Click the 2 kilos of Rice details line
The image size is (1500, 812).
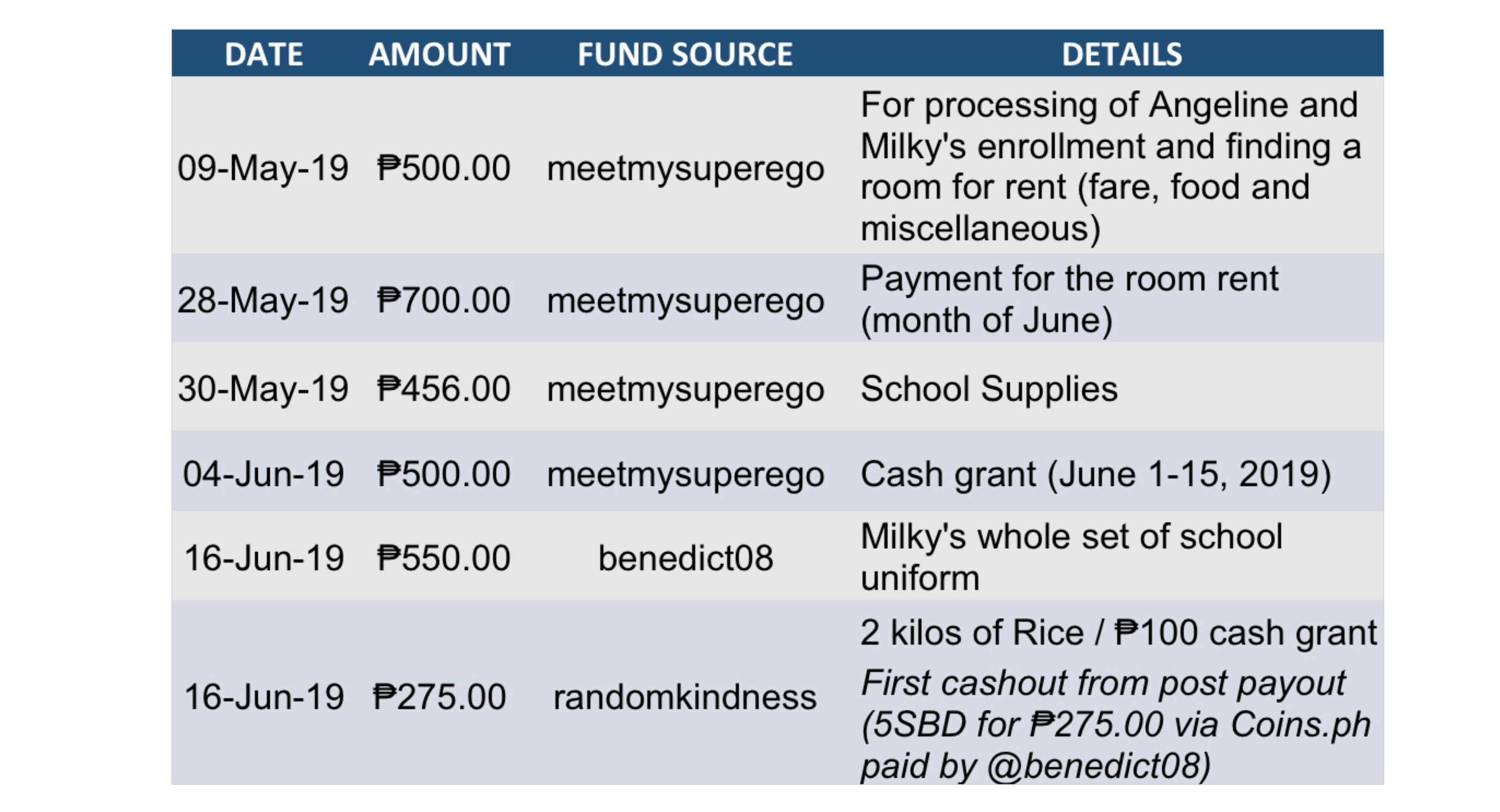point(1119,632)
